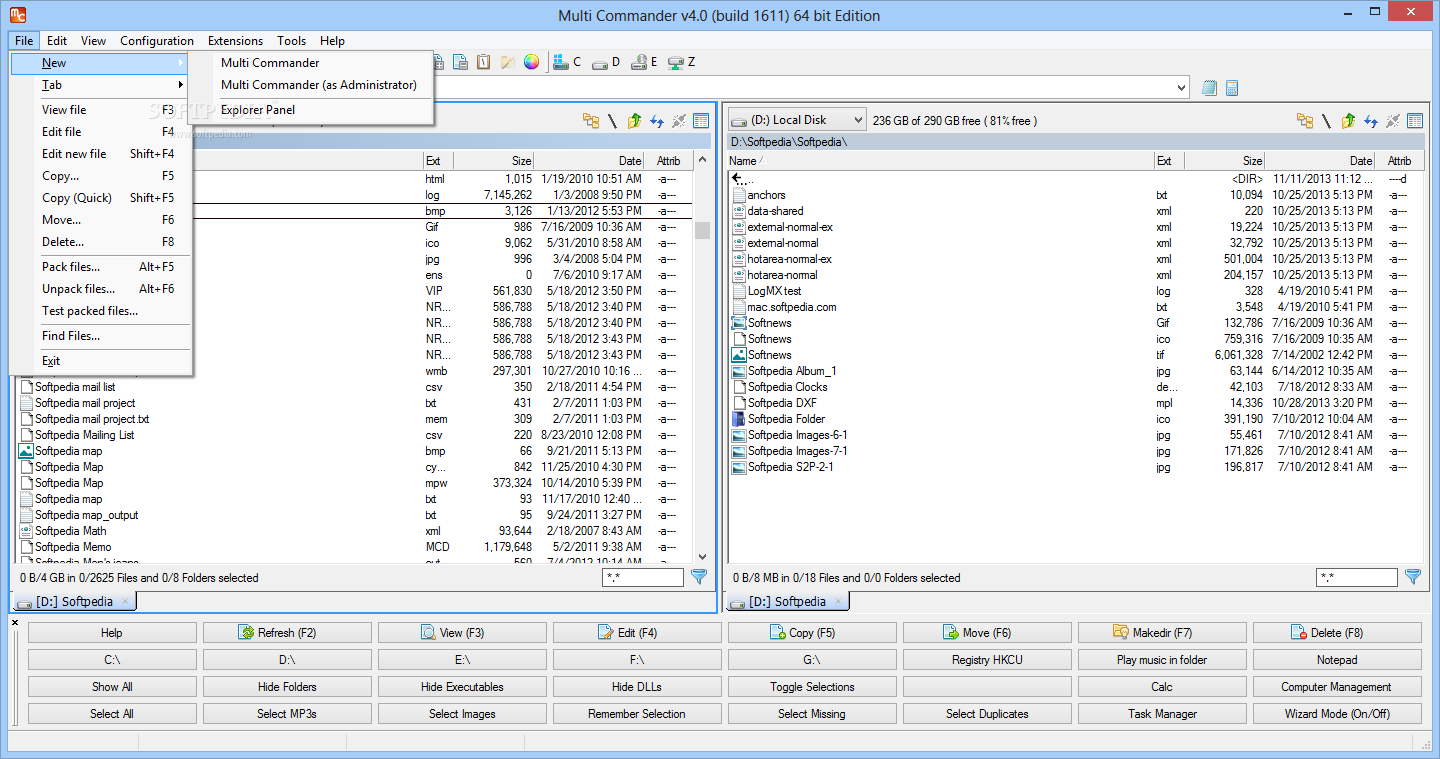The image size is (1440, 759).
Task: Open the color rules wheel icon
Action: click(x=531, y=62)
